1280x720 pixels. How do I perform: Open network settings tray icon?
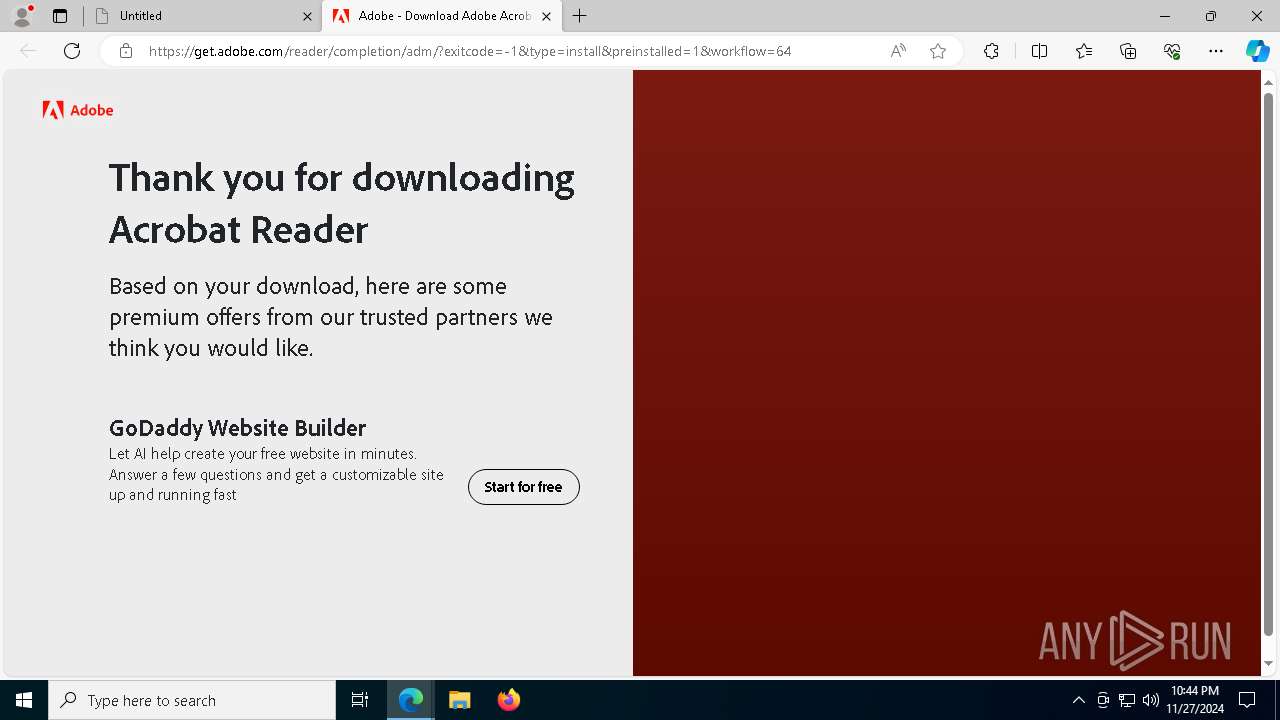tap(1127, 700)
